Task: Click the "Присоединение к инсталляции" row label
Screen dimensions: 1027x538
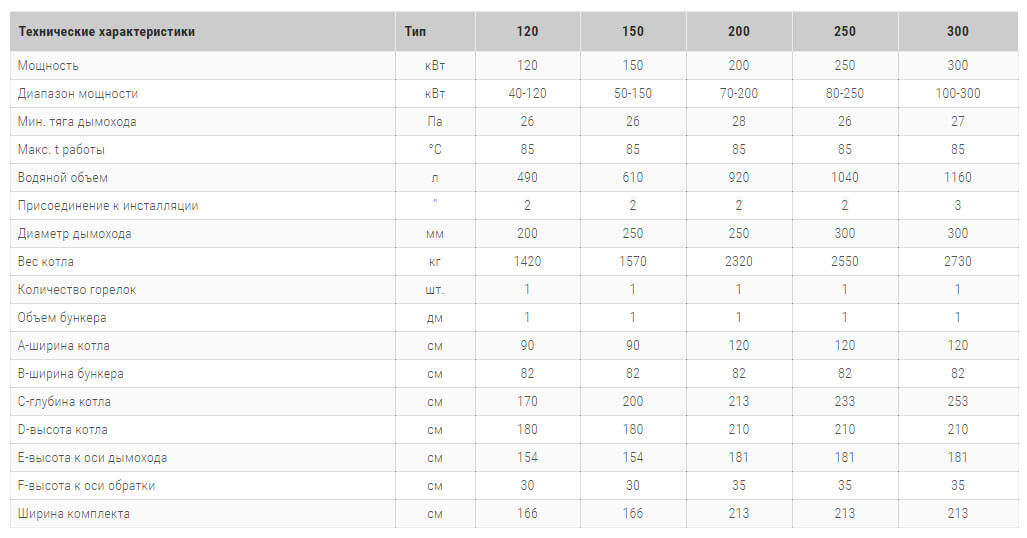Action: [x=108, y=205]
